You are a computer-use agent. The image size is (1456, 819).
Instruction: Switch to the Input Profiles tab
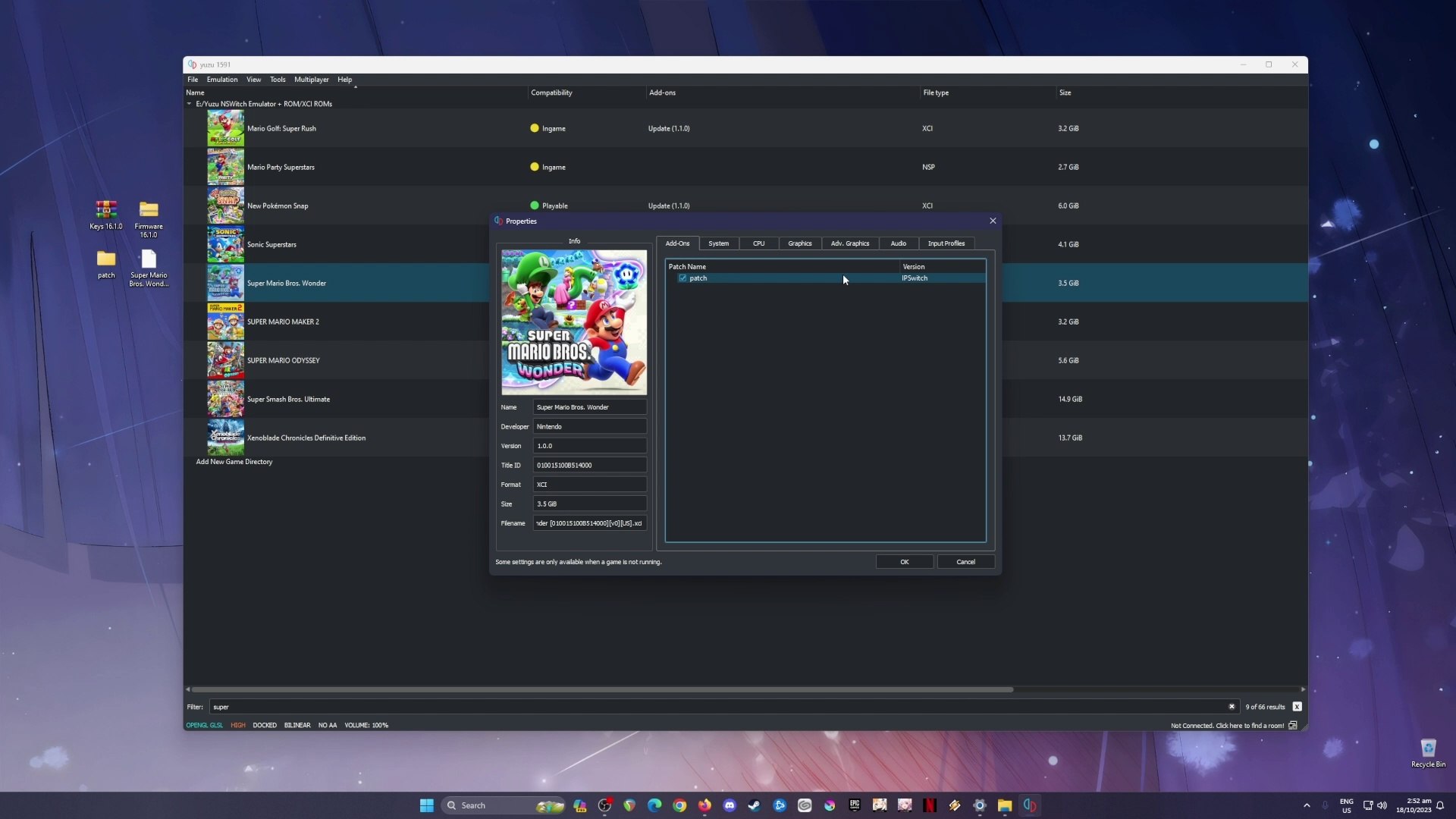click(946, 243)
